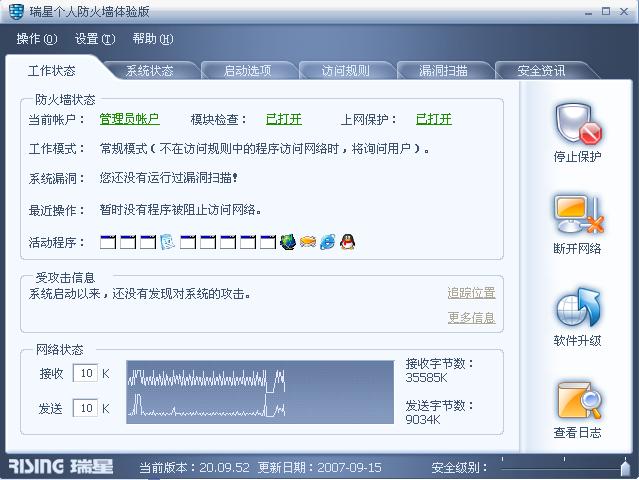Switch to the 安全资讯 tab

pyautogui.click(x=541, y=71)
